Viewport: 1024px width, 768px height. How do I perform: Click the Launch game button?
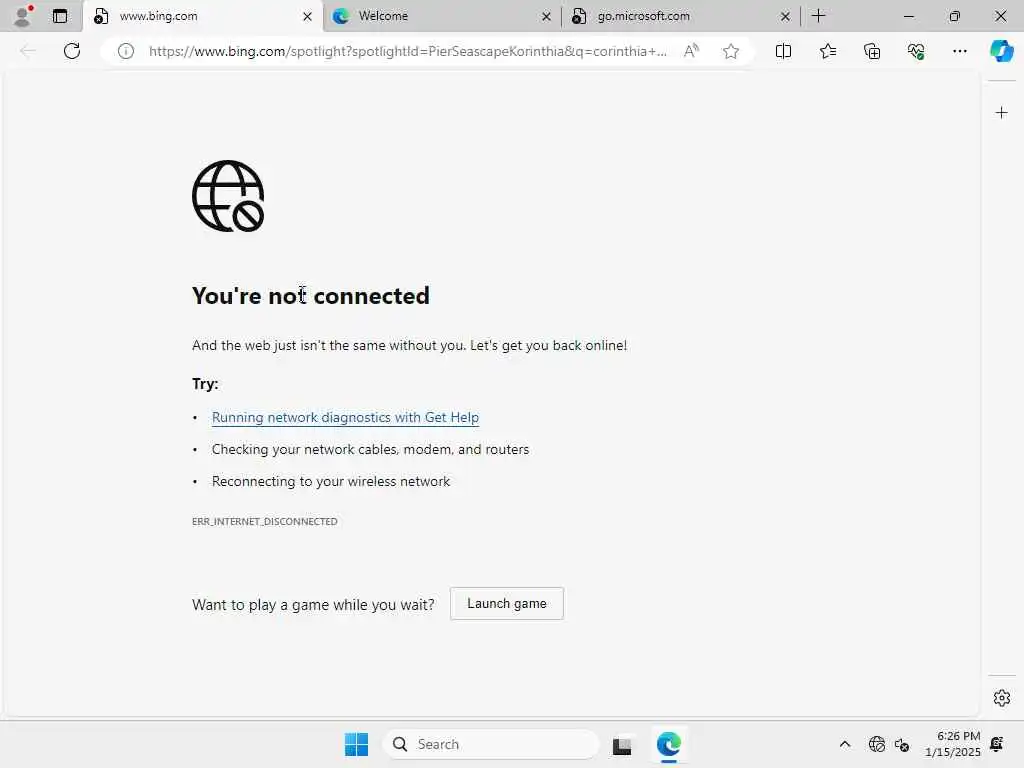[507, 603]
